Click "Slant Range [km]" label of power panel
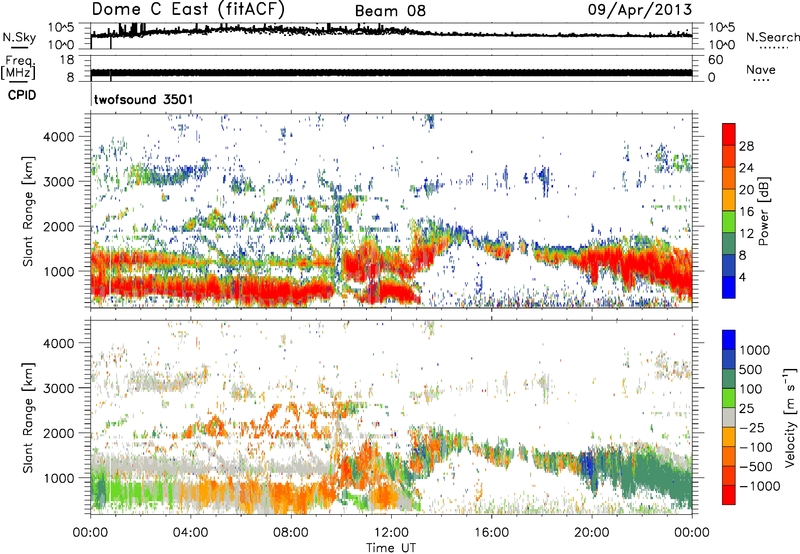 28,211
